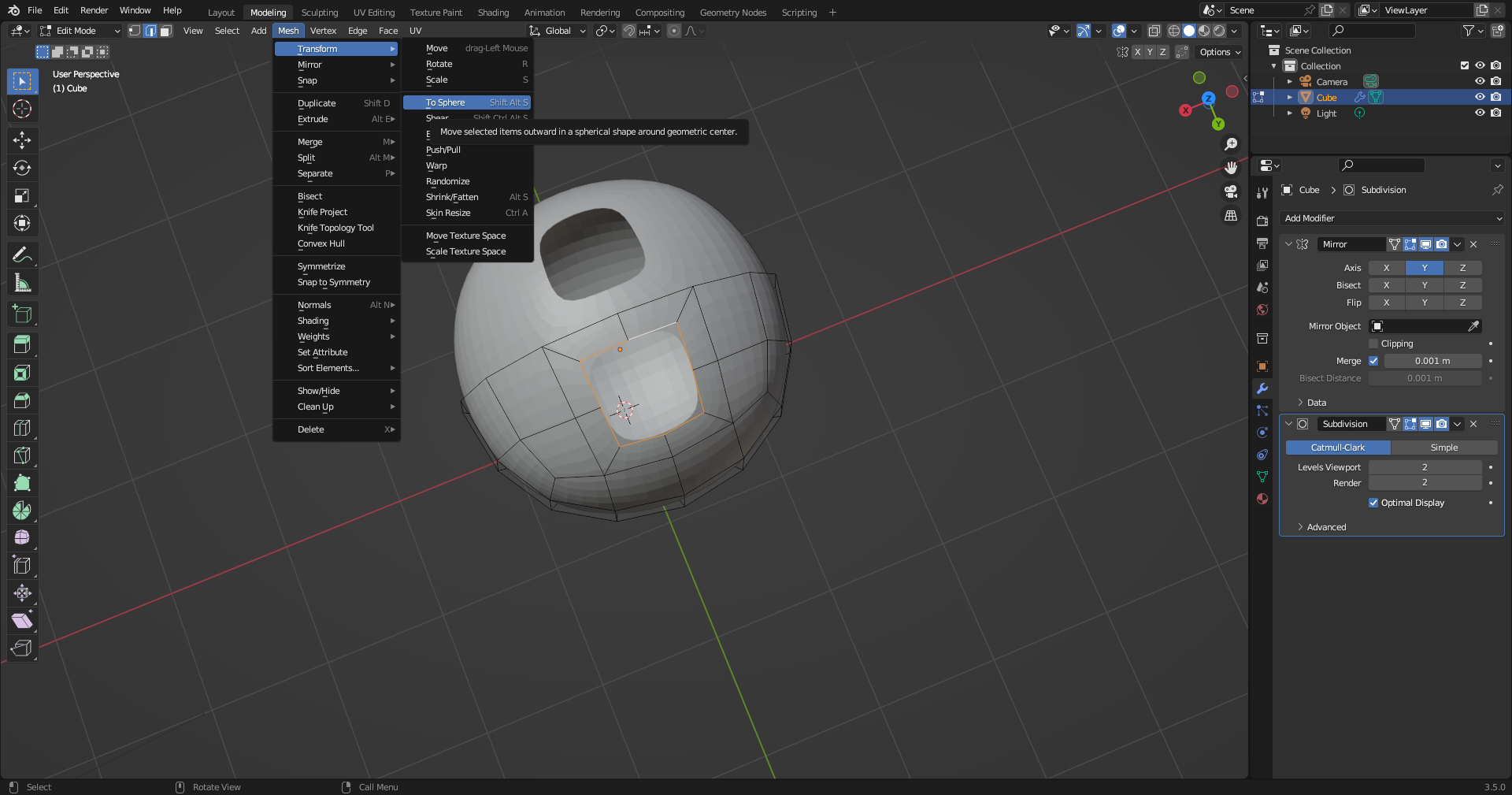Screen dimensions: 1512x795
Task: Open the Edit Mode dropdown
Action: click(x=80, y=31)
